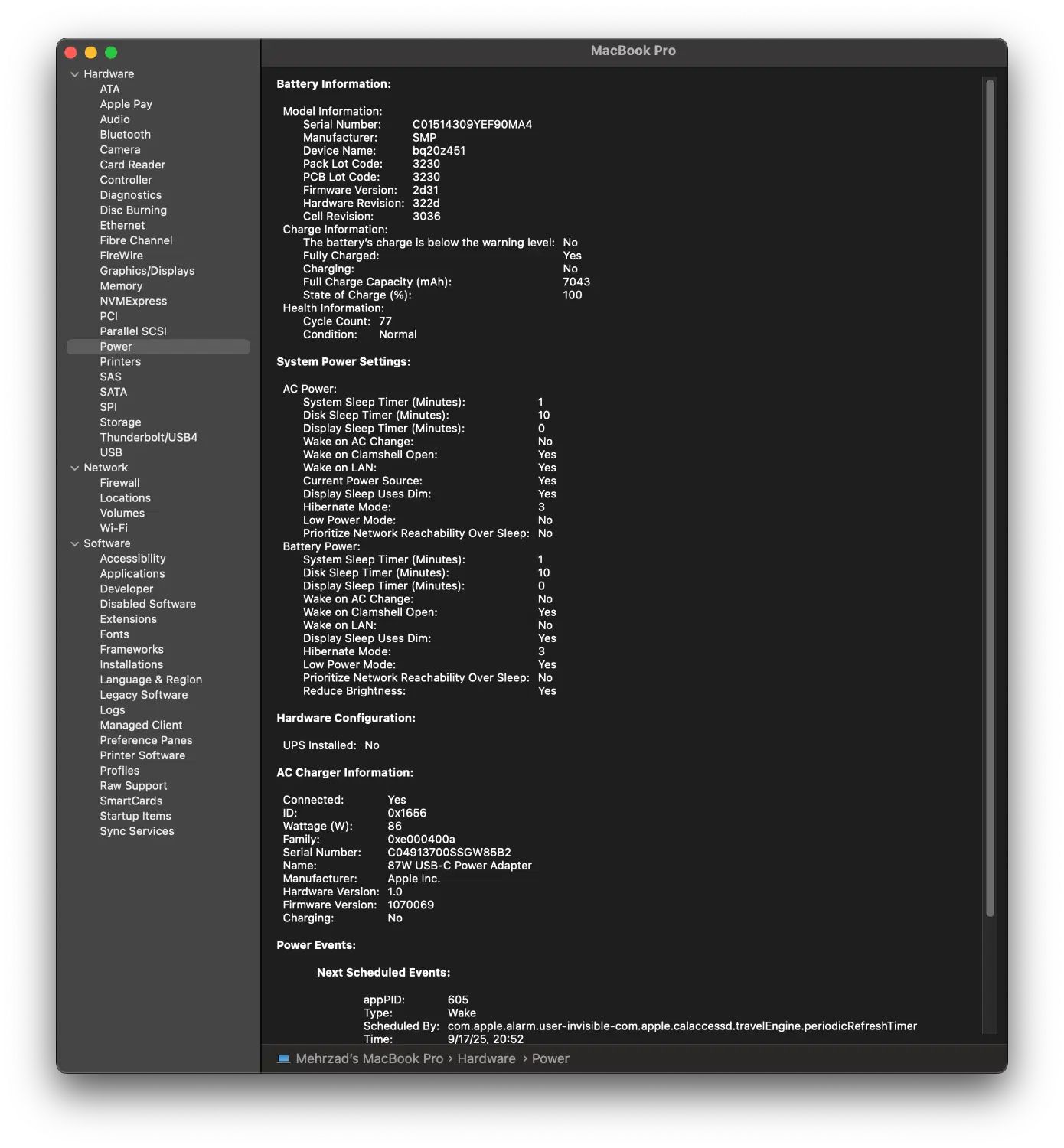1064x1148 pixels.
Task: Collapse the Network section chevron
Action: click(x=74, y=468)
